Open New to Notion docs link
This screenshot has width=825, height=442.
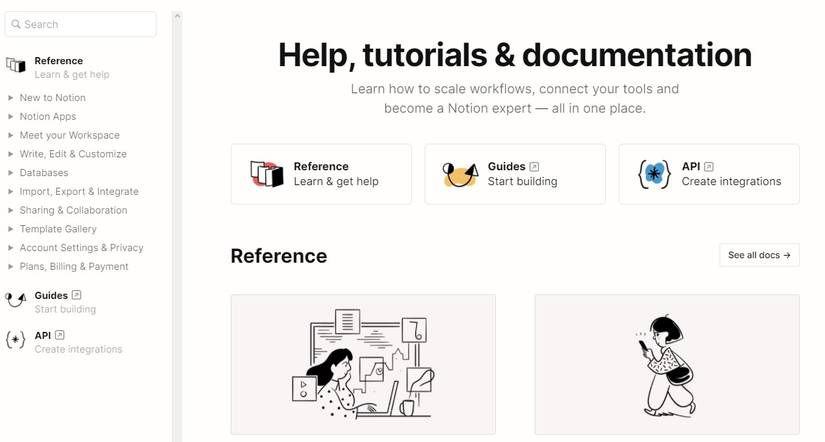[53, 98]
